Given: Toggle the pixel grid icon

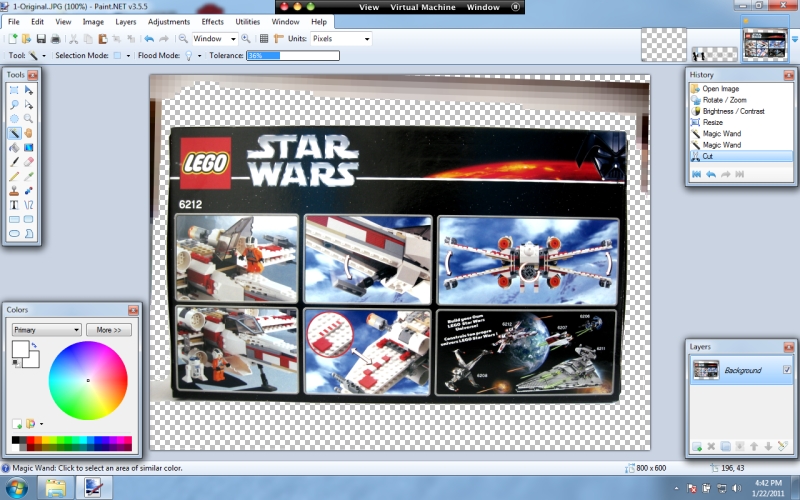Looking at the screenshot, I should pyautogui.click(x=264, y=39).
